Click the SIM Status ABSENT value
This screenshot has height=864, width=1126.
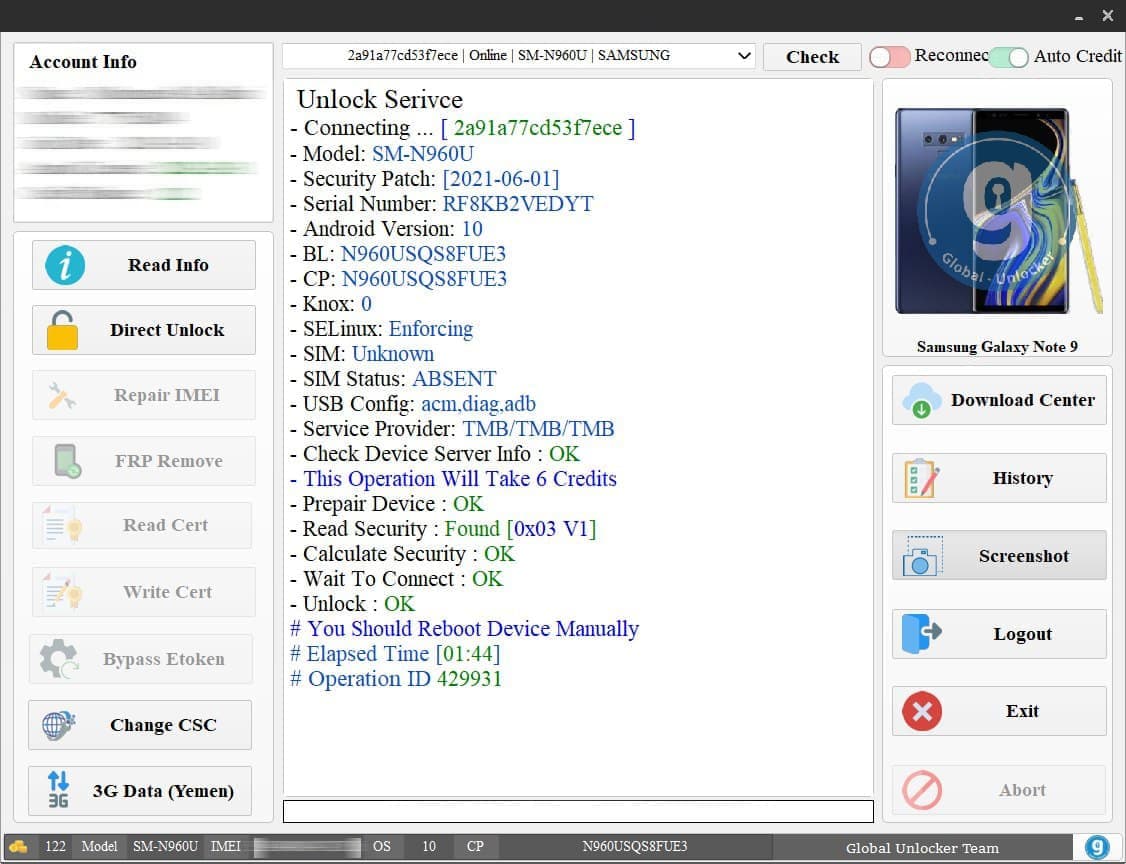(454, 379)
